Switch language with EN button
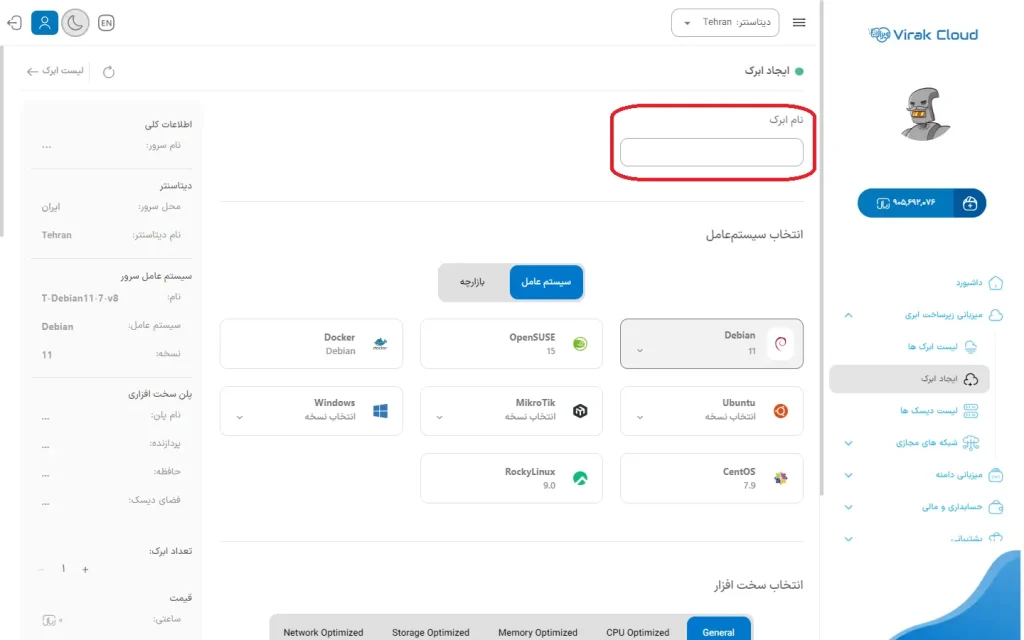Image resolution: width=1024 pixels, height=640 pixels. (x=106, y=22)
